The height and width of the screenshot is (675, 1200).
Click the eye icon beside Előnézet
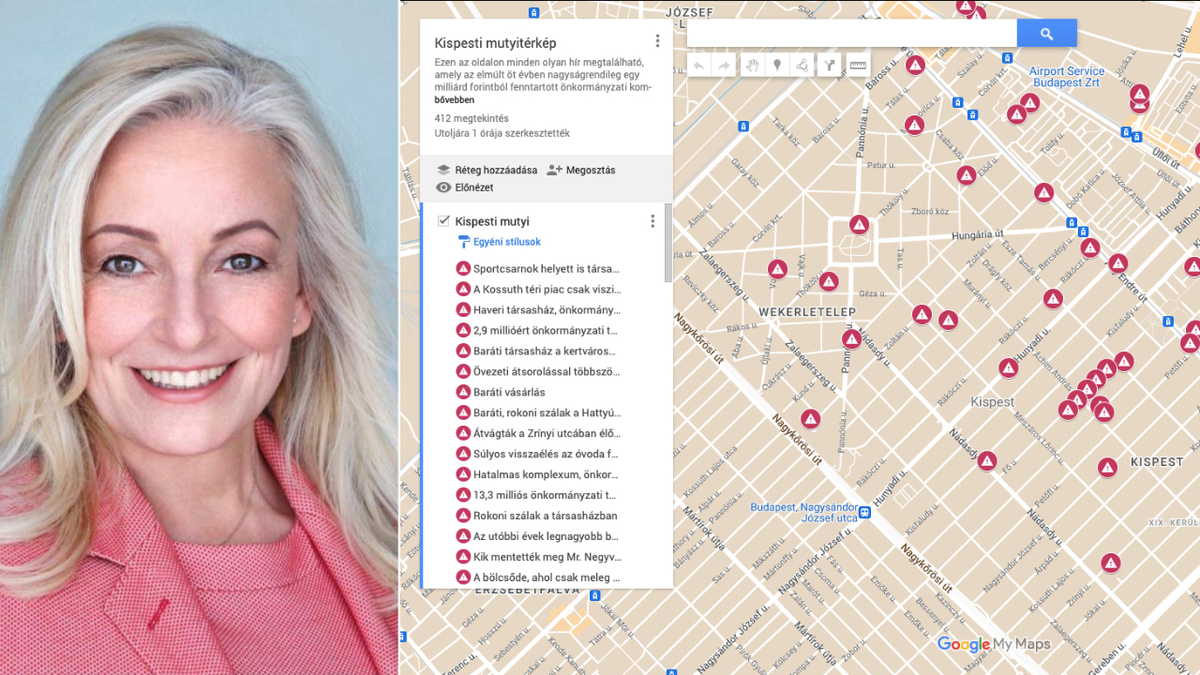[x=444, y=188]
